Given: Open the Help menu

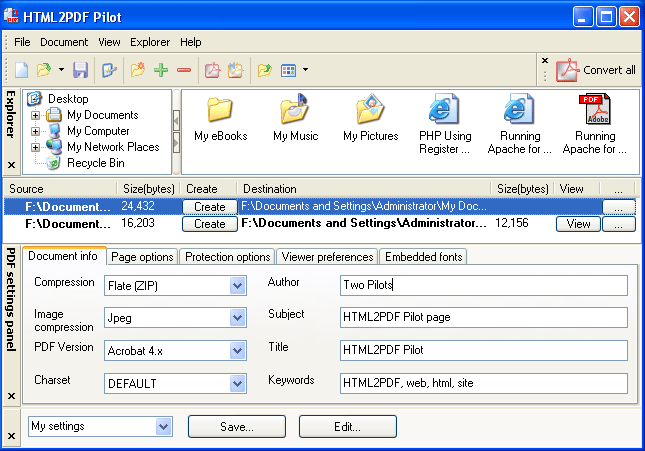Looking at the screenshot, I should 190,42.
